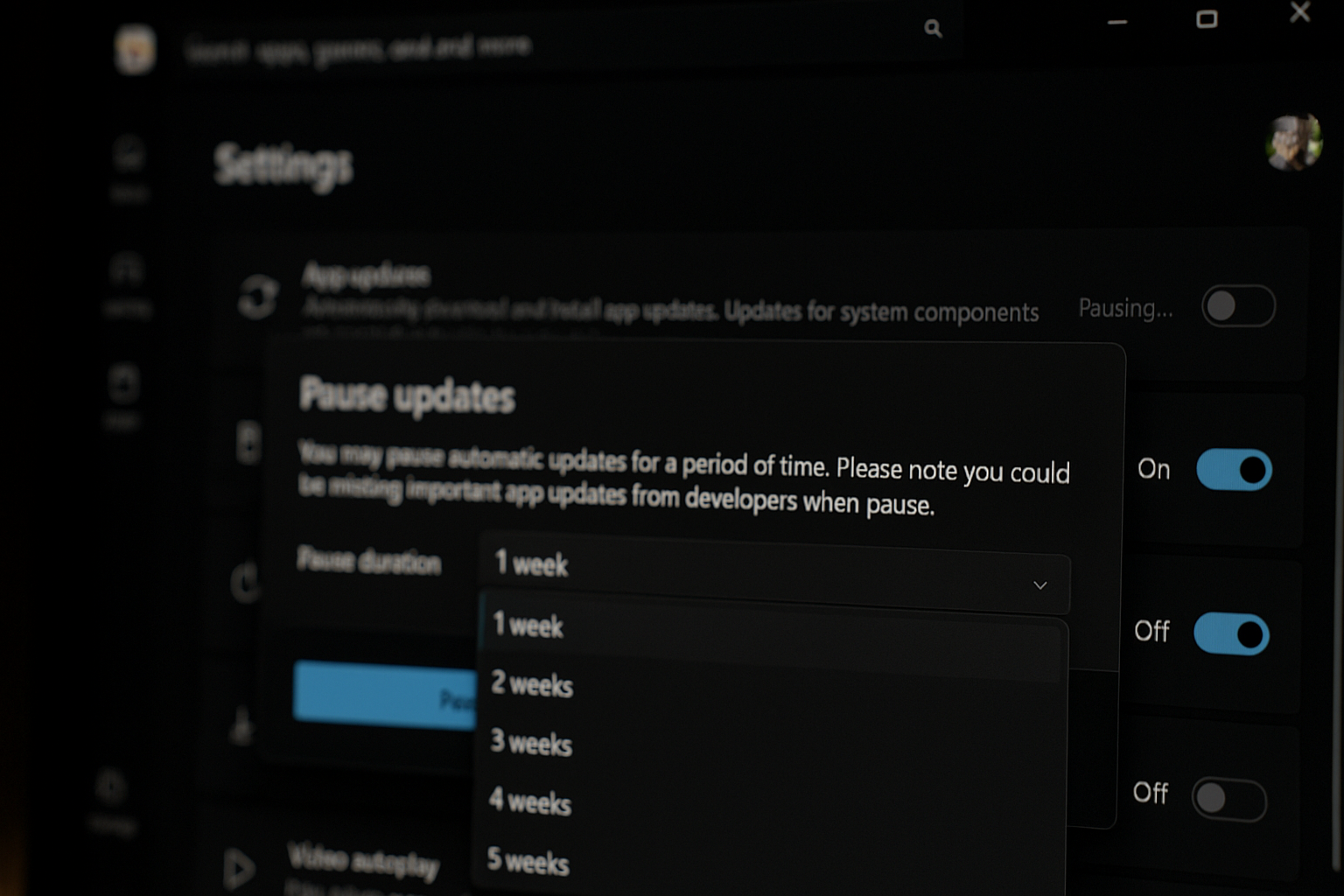The height and width of the screenshot is (896, 1344).
Task: Open the user profile avatar
Action: pyautogui.click(x=1293, y=142)
